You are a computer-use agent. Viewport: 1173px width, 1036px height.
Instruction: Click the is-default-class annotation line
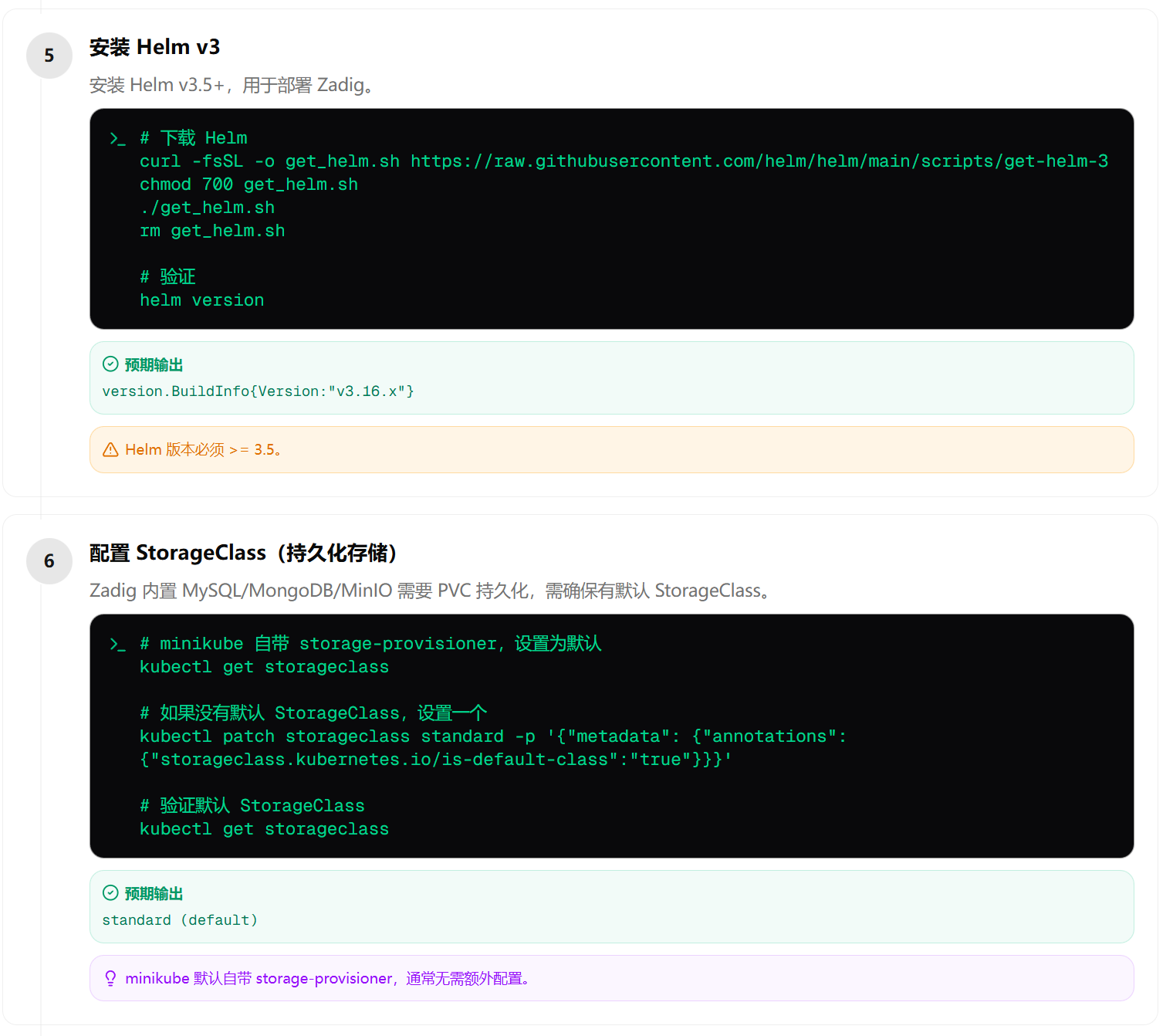[x=435, y=760]
